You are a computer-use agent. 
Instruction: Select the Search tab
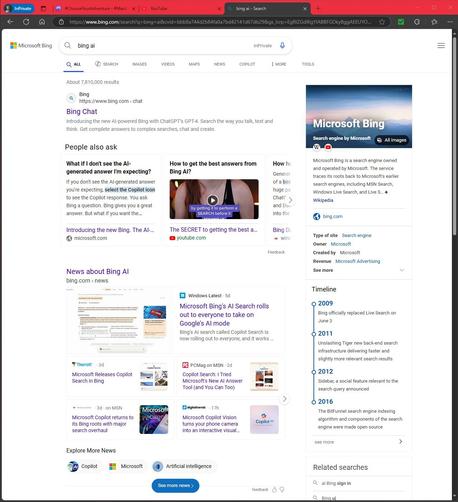[107, 64]
